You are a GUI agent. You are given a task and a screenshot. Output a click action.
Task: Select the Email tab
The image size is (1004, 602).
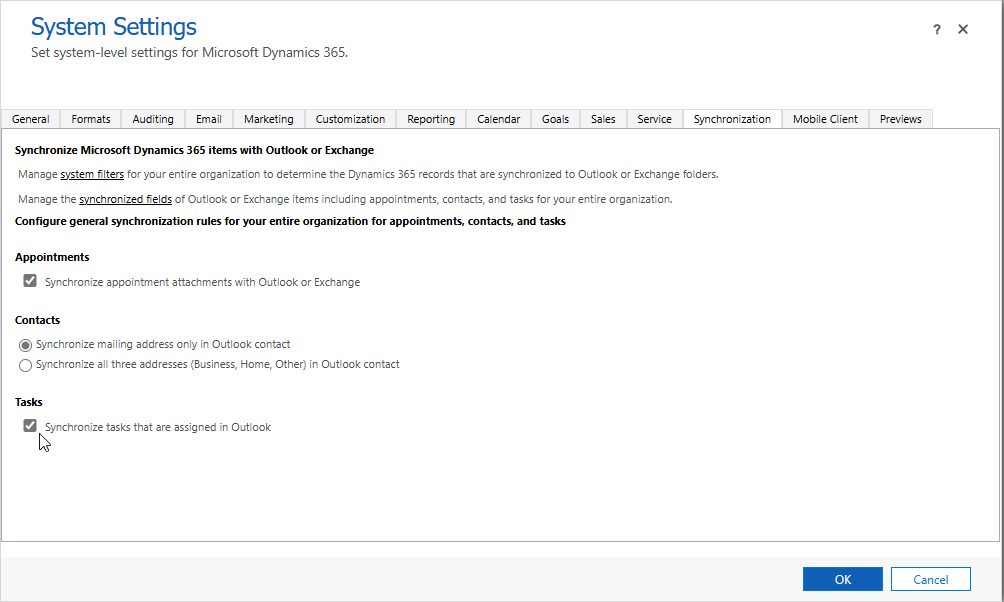pyautogui.click(x=209, y=119)
